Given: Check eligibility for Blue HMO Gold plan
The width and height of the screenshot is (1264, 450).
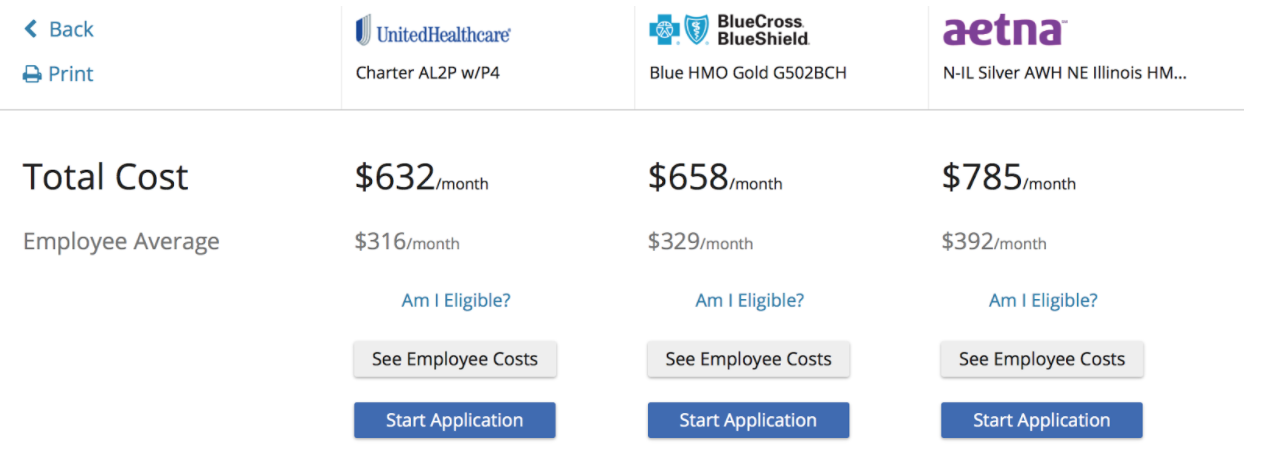Looking at the screenshot, I should (749, 300).
